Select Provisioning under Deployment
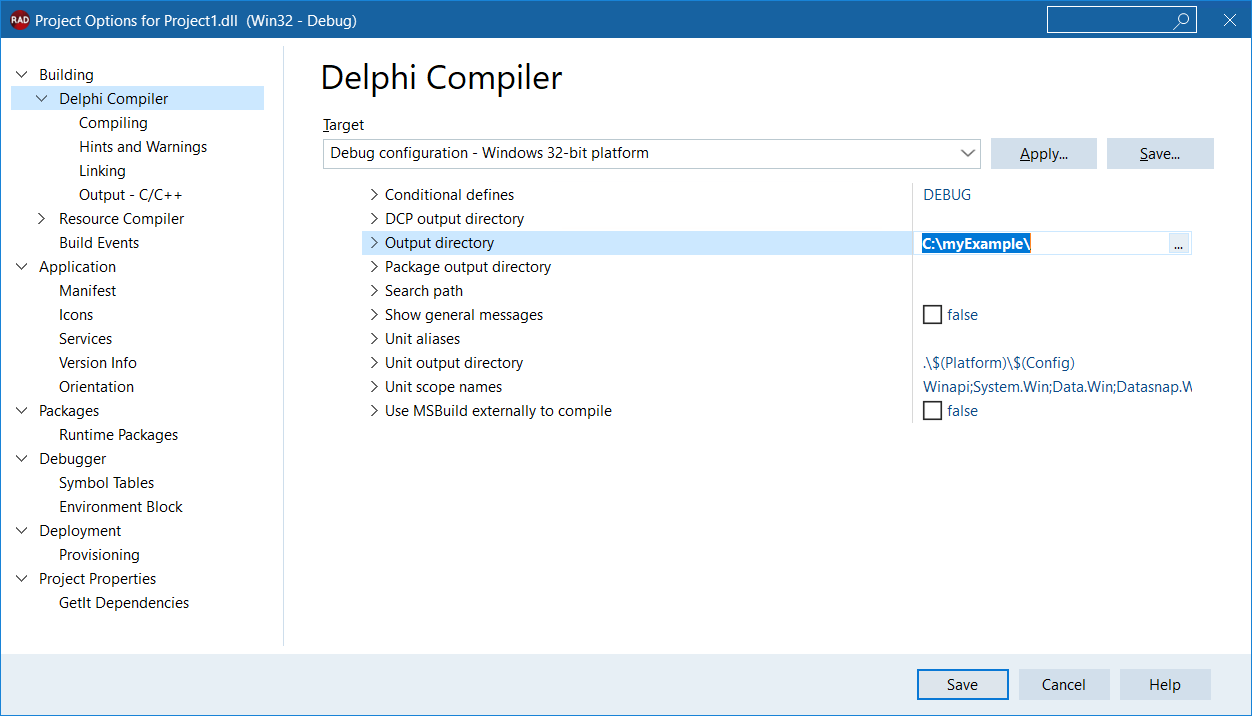Screen dimensions: 1252x716 [99, 555]
